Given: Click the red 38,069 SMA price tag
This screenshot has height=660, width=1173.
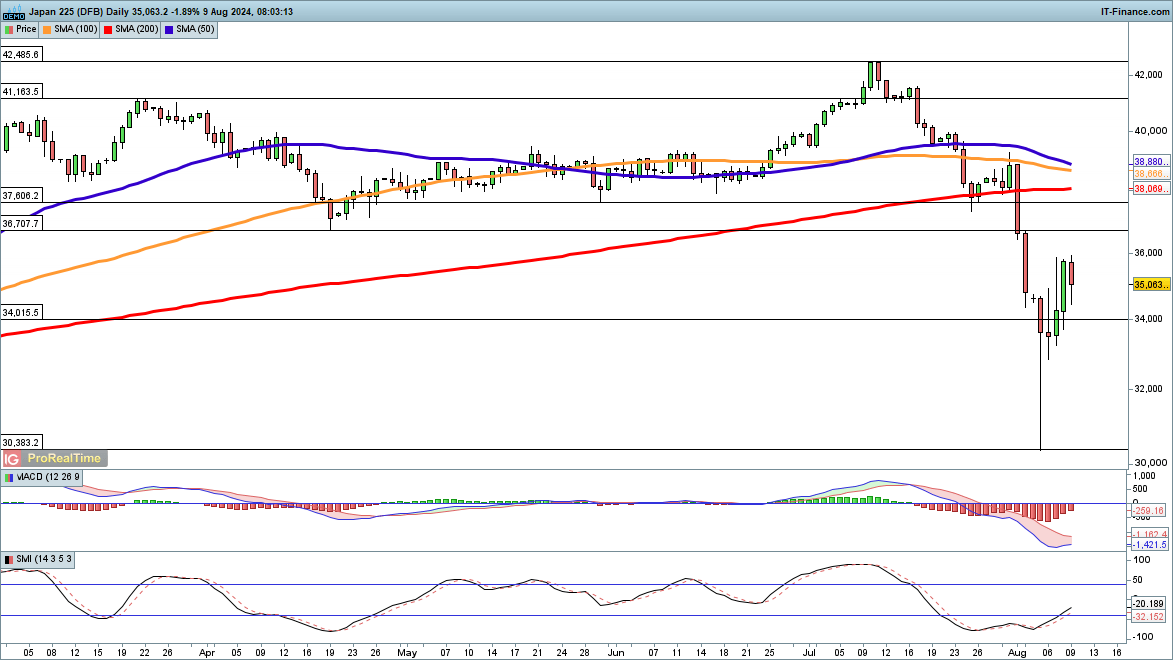Looking at the screenshot, I should [1151, 188].
